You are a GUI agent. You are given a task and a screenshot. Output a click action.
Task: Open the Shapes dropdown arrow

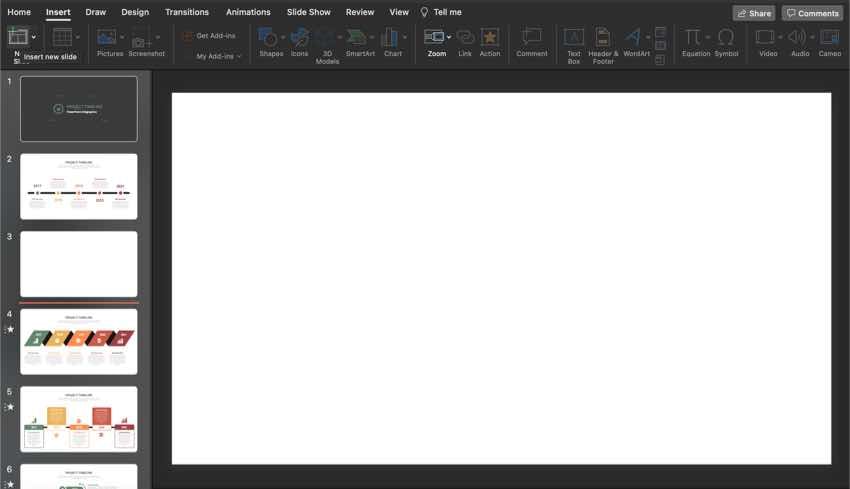pos(283,37)
